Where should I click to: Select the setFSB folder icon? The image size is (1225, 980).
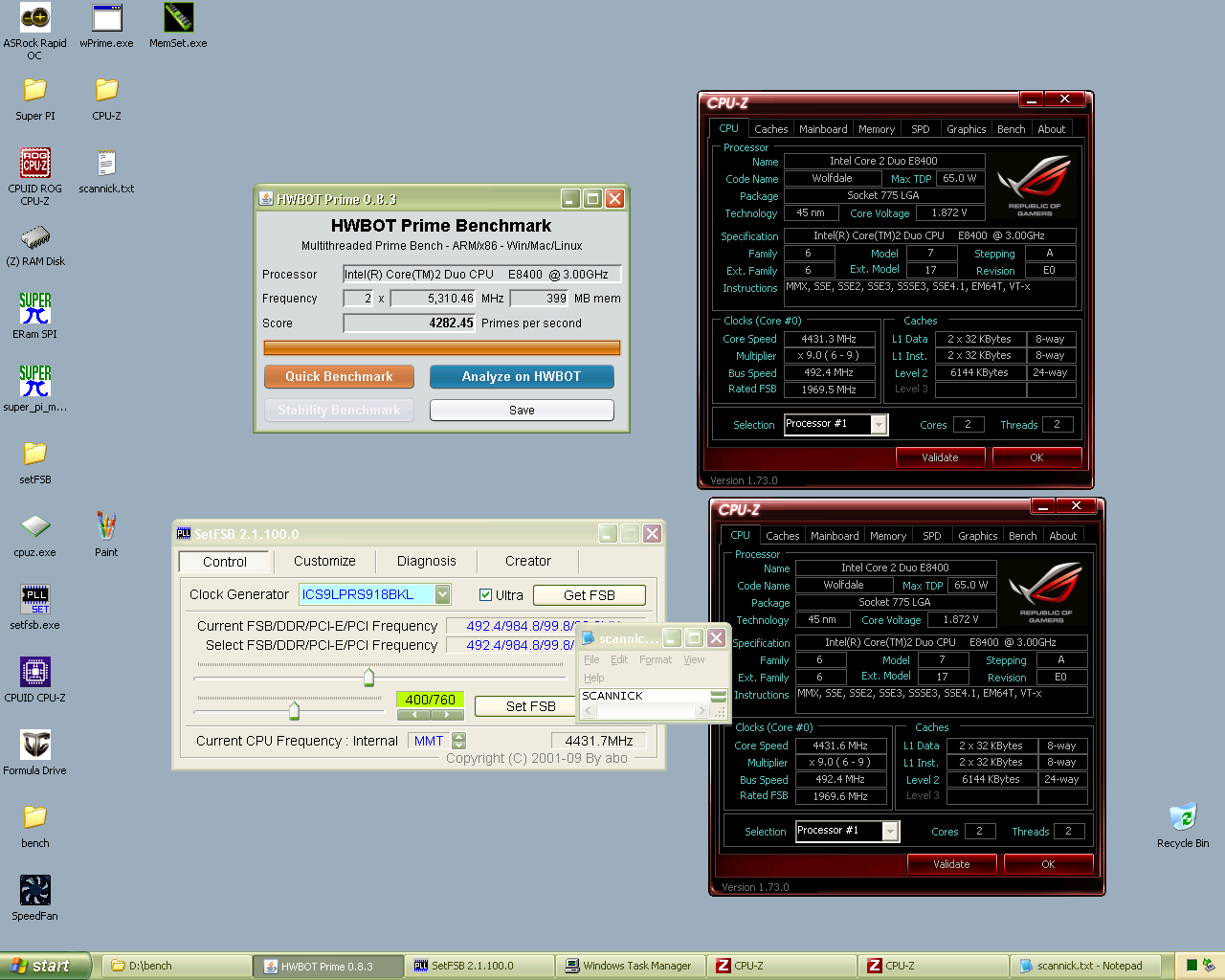click(34, 461)
